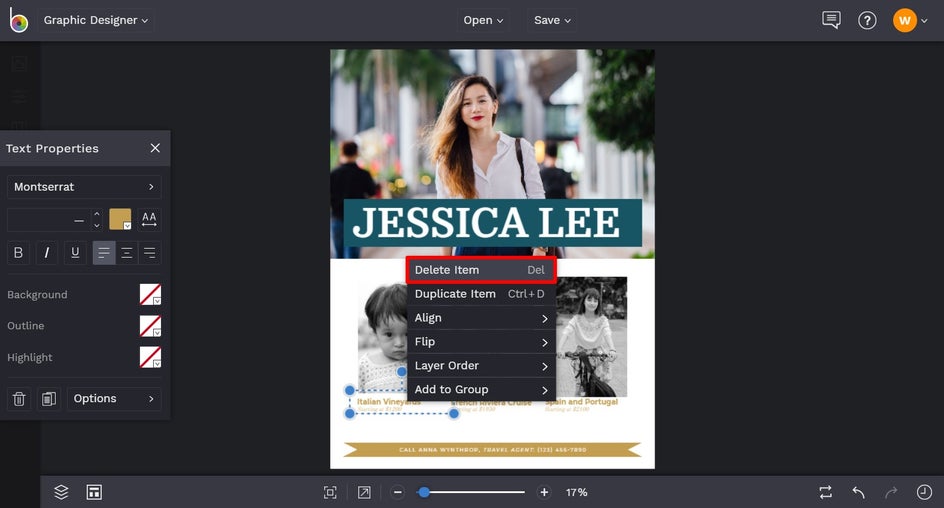Image resolution: width=944 pixels, height=508 pixels.
Task: Open the Graphic Designer dropdown
Action: pos(95,20)
